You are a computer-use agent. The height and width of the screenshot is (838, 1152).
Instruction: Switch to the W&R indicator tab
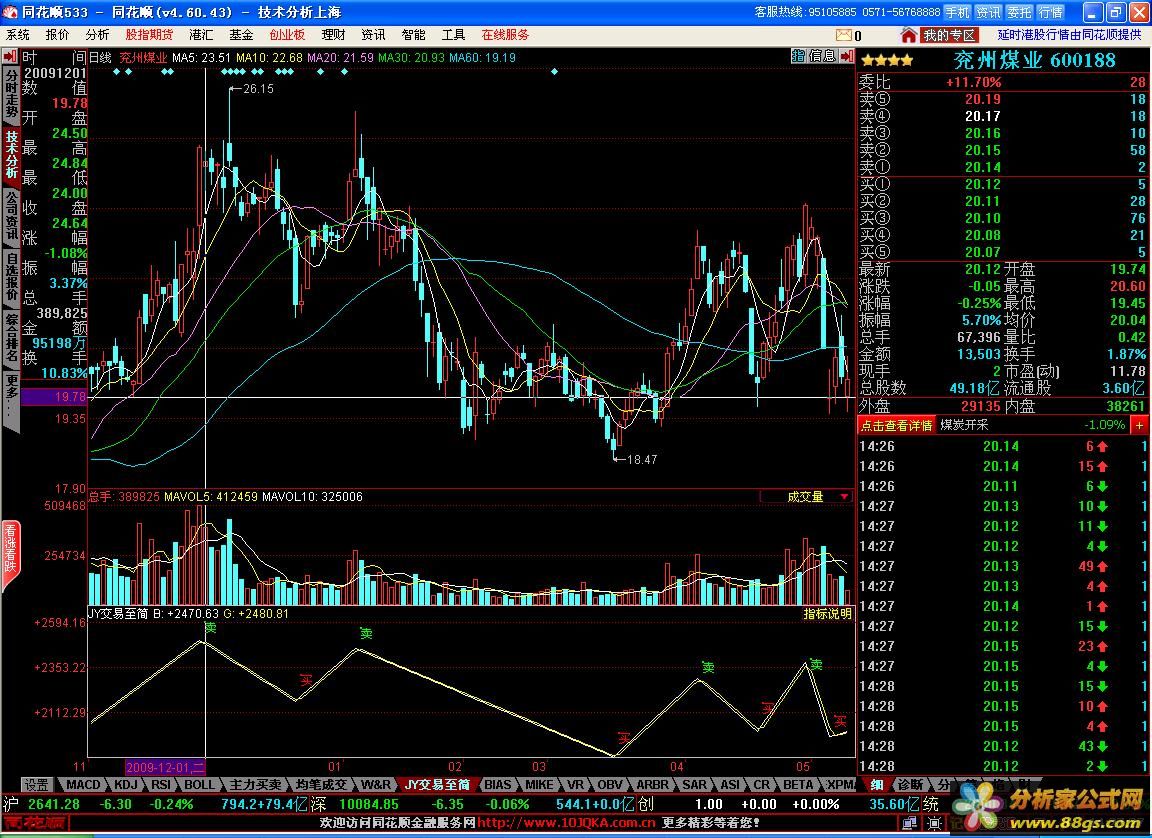[x=376, y=784]
